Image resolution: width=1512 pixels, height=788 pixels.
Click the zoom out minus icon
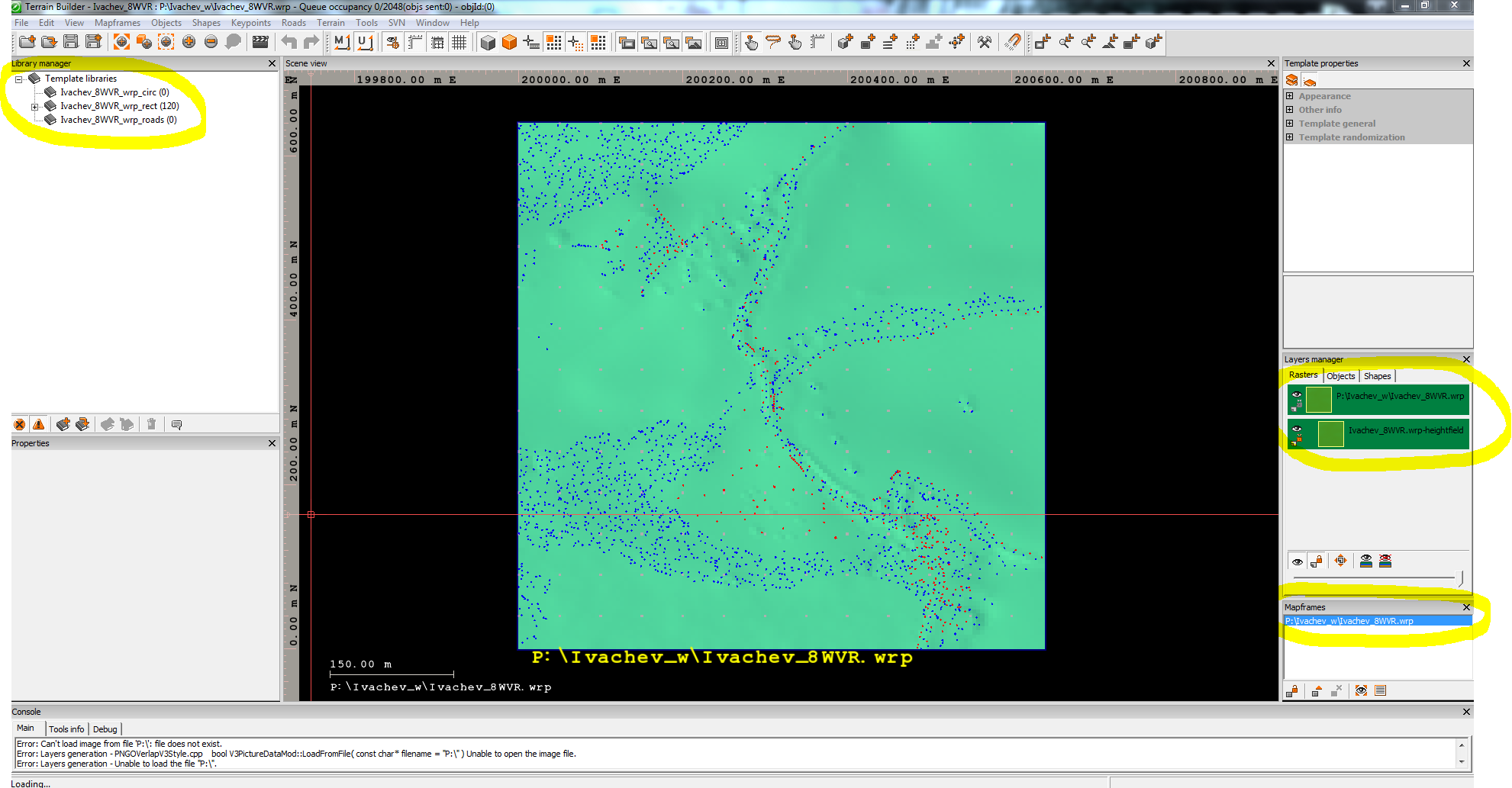pos(211,42)
